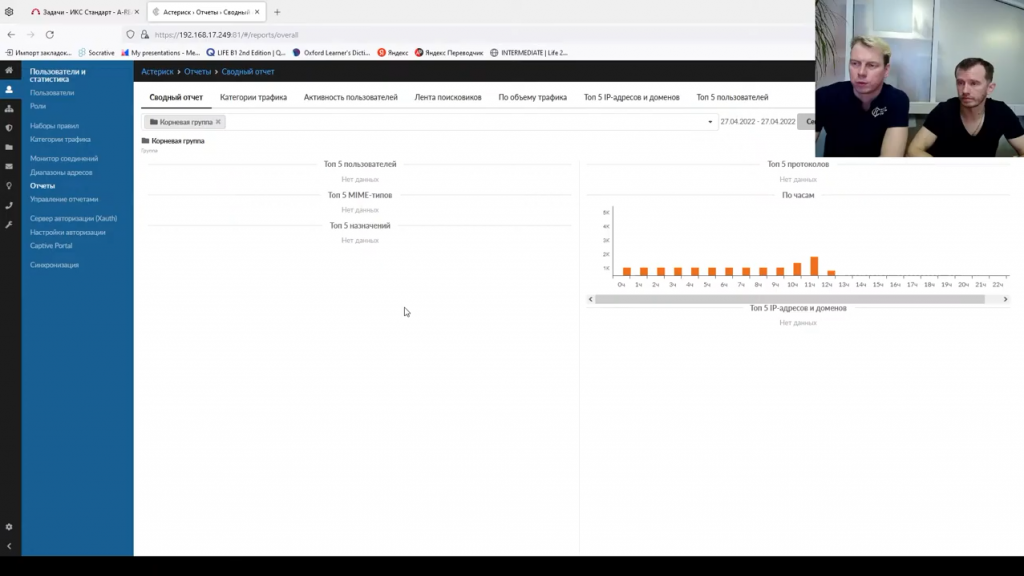
Task: Select the users icon in left sidebar
Action: tap(9, 89)
